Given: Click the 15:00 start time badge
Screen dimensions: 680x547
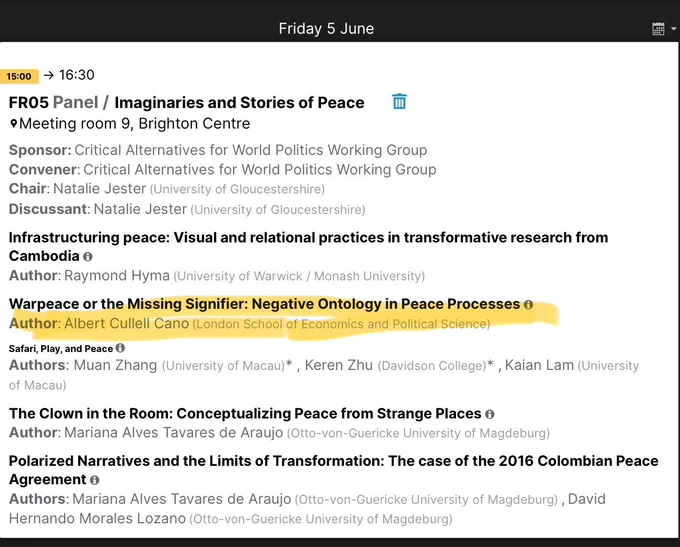Looking at the screenshot, I should tap(19, 76).
